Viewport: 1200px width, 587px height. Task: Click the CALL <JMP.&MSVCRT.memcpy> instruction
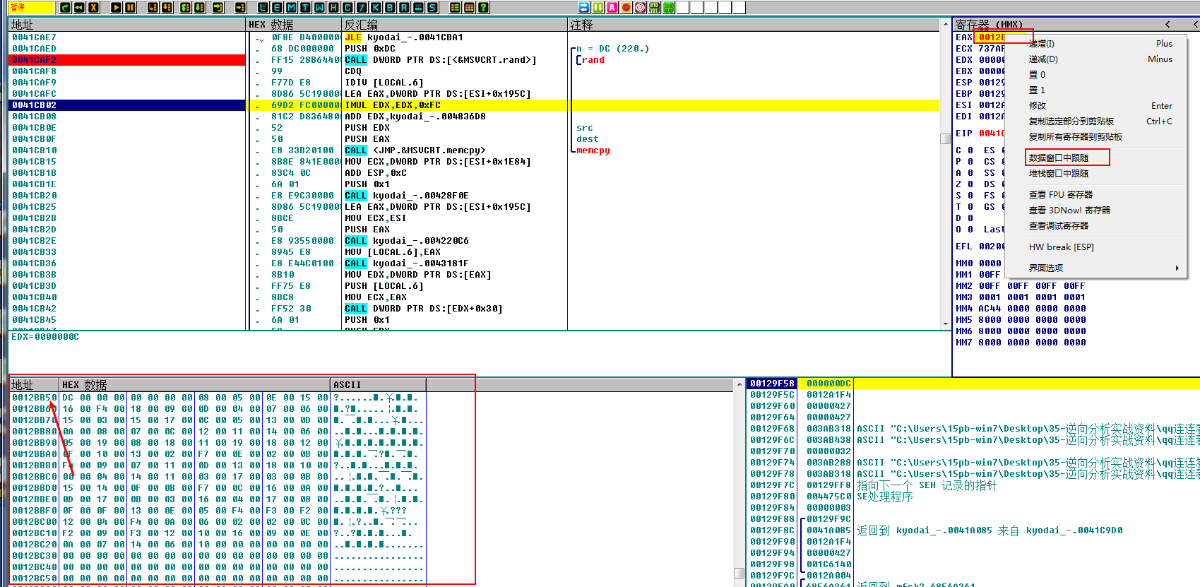(416, 151)
